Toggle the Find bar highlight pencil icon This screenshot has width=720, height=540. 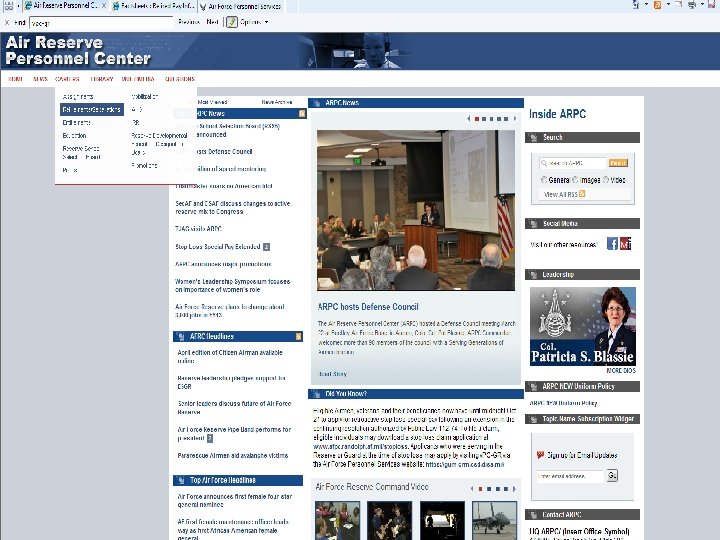click(x=232, y=22)
